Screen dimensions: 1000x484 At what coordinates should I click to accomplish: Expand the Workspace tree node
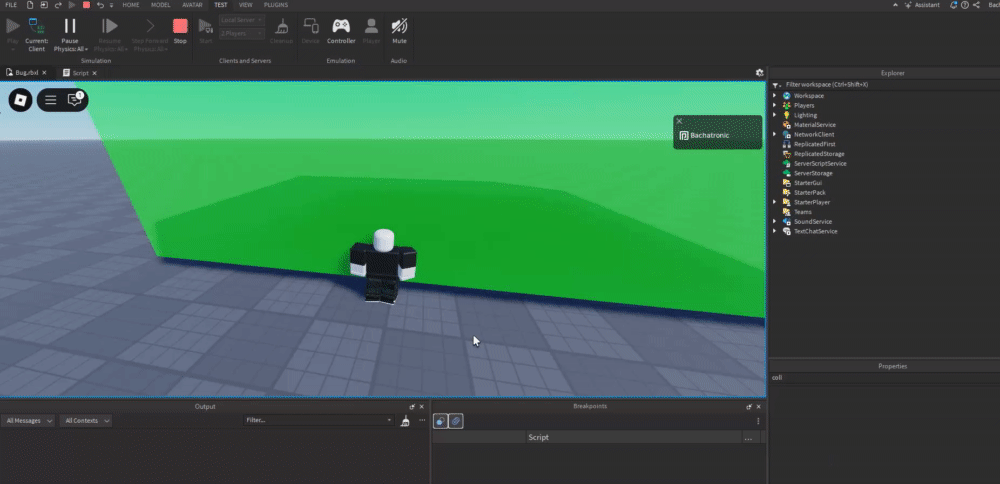[775, 96]
